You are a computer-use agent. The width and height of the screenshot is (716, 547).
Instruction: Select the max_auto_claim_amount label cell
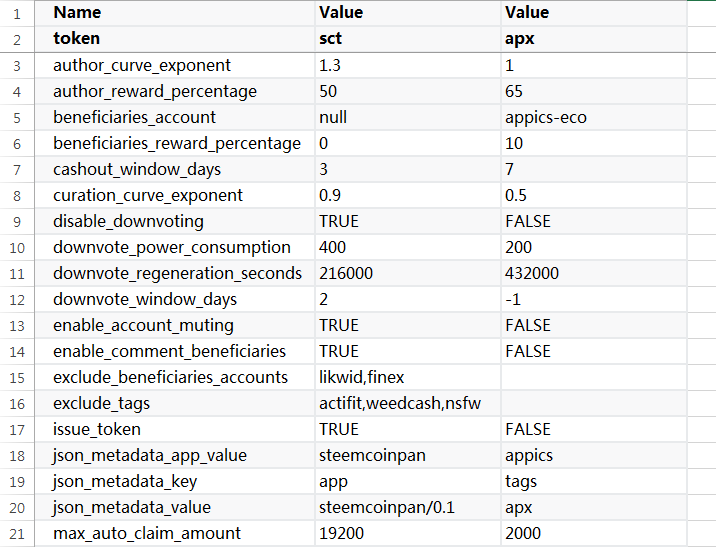point(147,533)
